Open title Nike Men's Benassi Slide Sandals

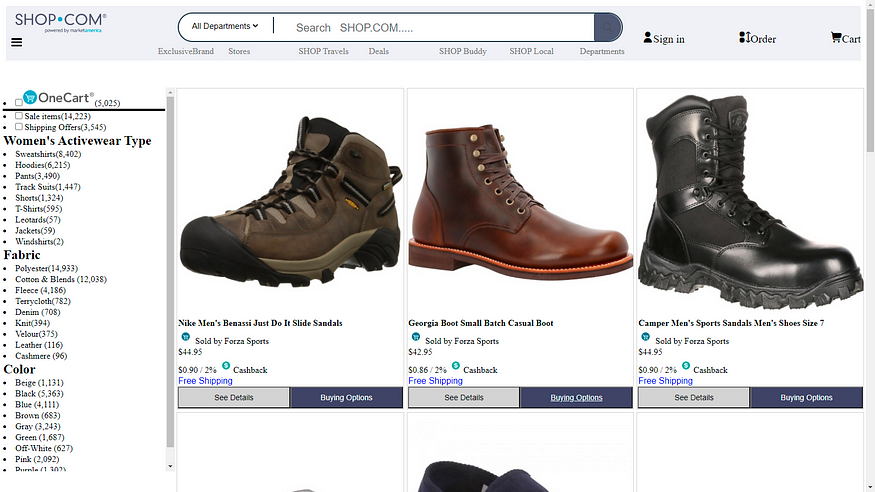260,323
